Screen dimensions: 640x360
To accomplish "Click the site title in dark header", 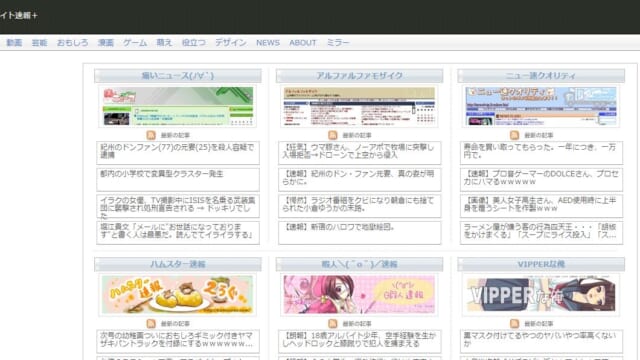I will click(19, 16).
